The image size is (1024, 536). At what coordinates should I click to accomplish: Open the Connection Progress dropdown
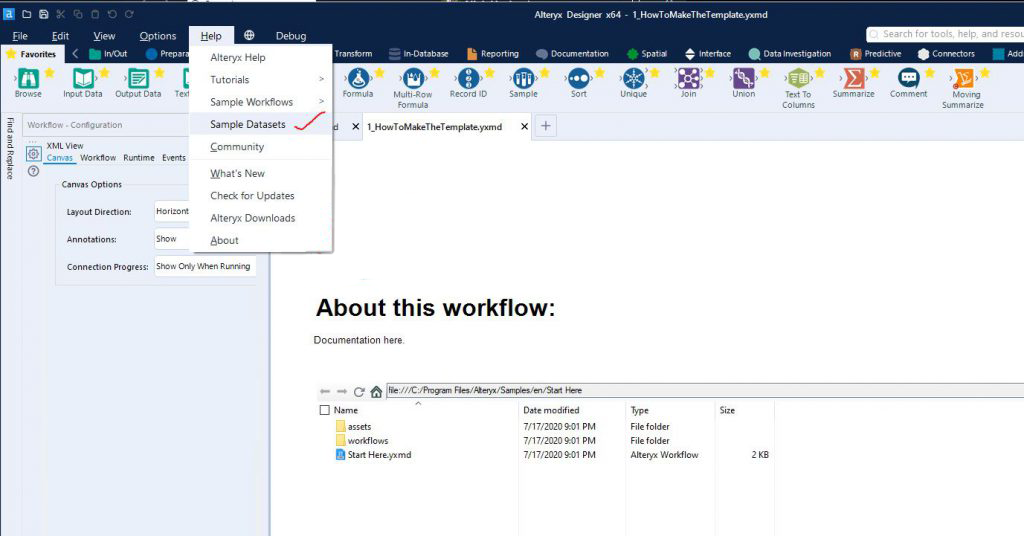204,266
